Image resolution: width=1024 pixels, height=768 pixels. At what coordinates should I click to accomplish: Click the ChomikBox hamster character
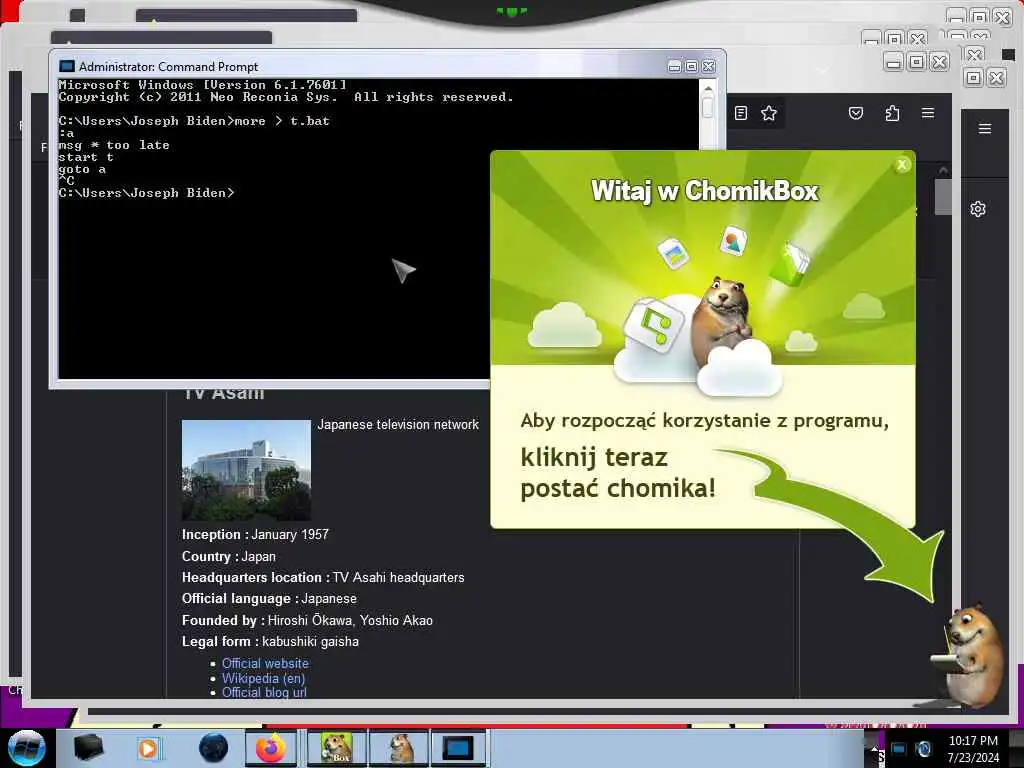972,655
